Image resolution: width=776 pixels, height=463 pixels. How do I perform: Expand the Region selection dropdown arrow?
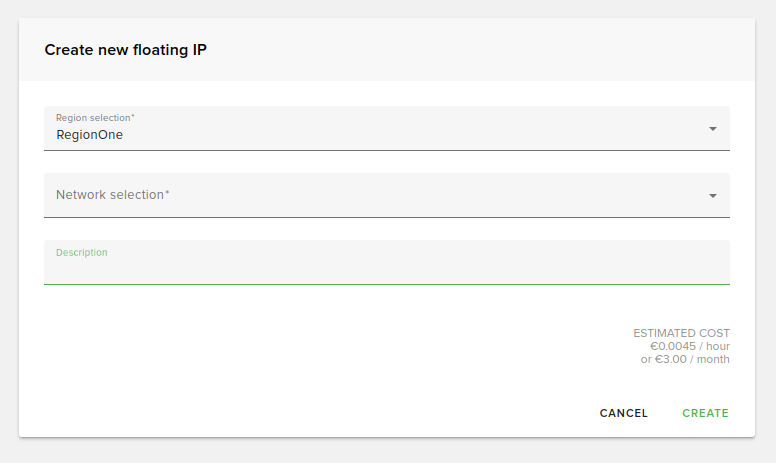click(713, 129)
